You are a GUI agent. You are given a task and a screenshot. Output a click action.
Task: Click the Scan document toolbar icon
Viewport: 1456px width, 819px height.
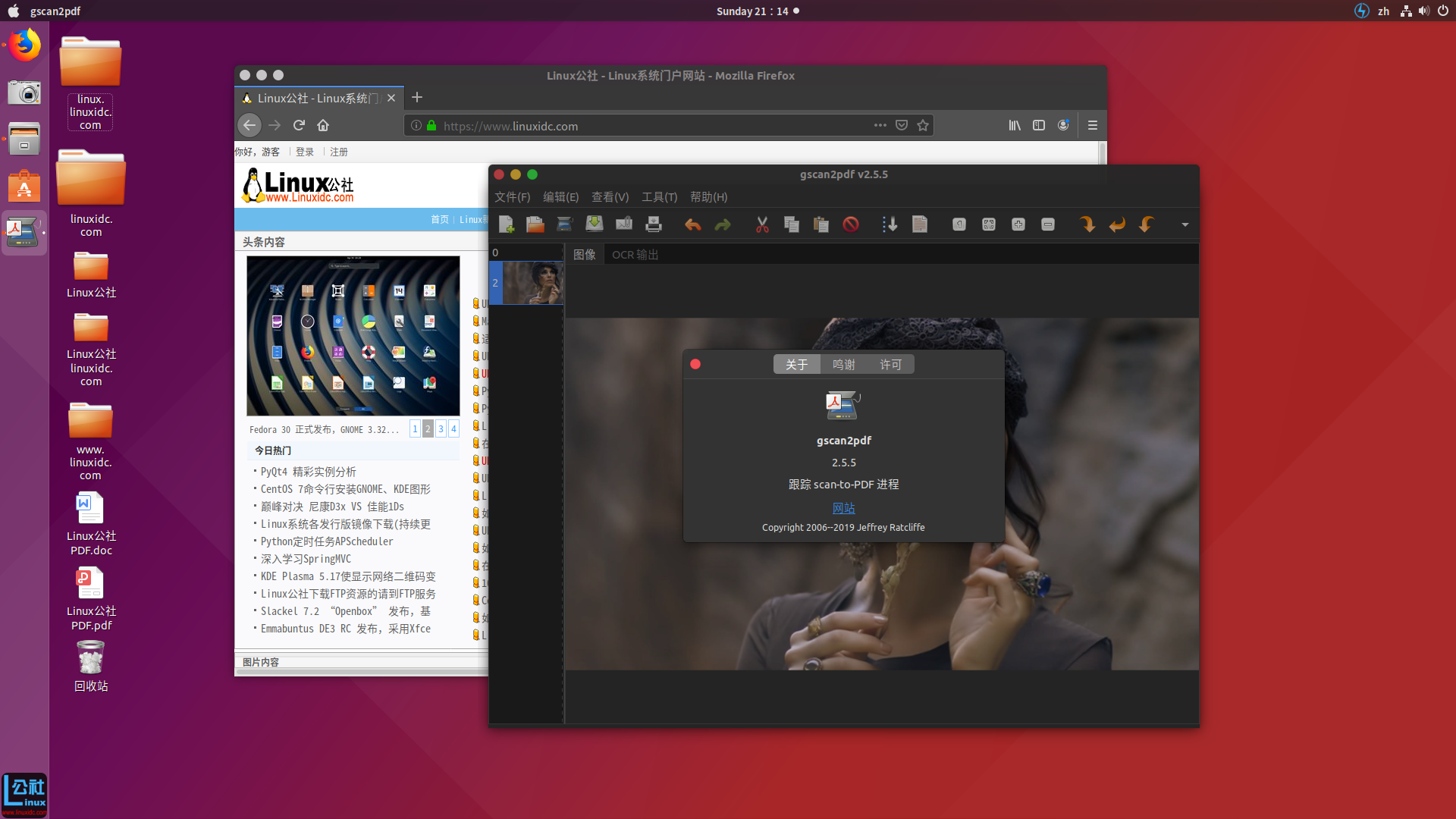[x=564, y=224]
